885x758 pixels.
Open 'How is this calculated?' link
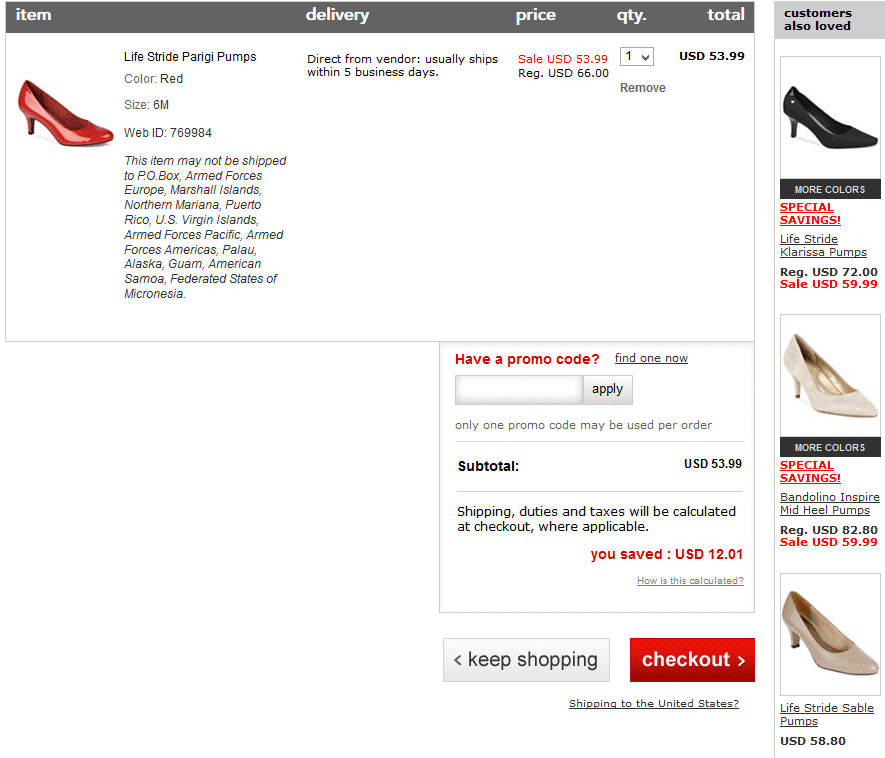click(690, 581)
